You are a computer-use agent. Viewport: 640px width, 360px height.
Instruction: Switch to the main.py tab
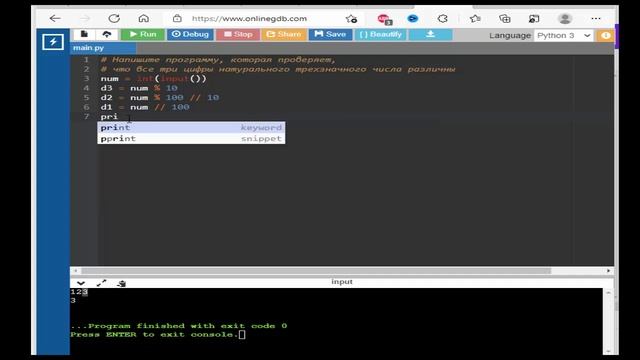[x=103, y=48]
